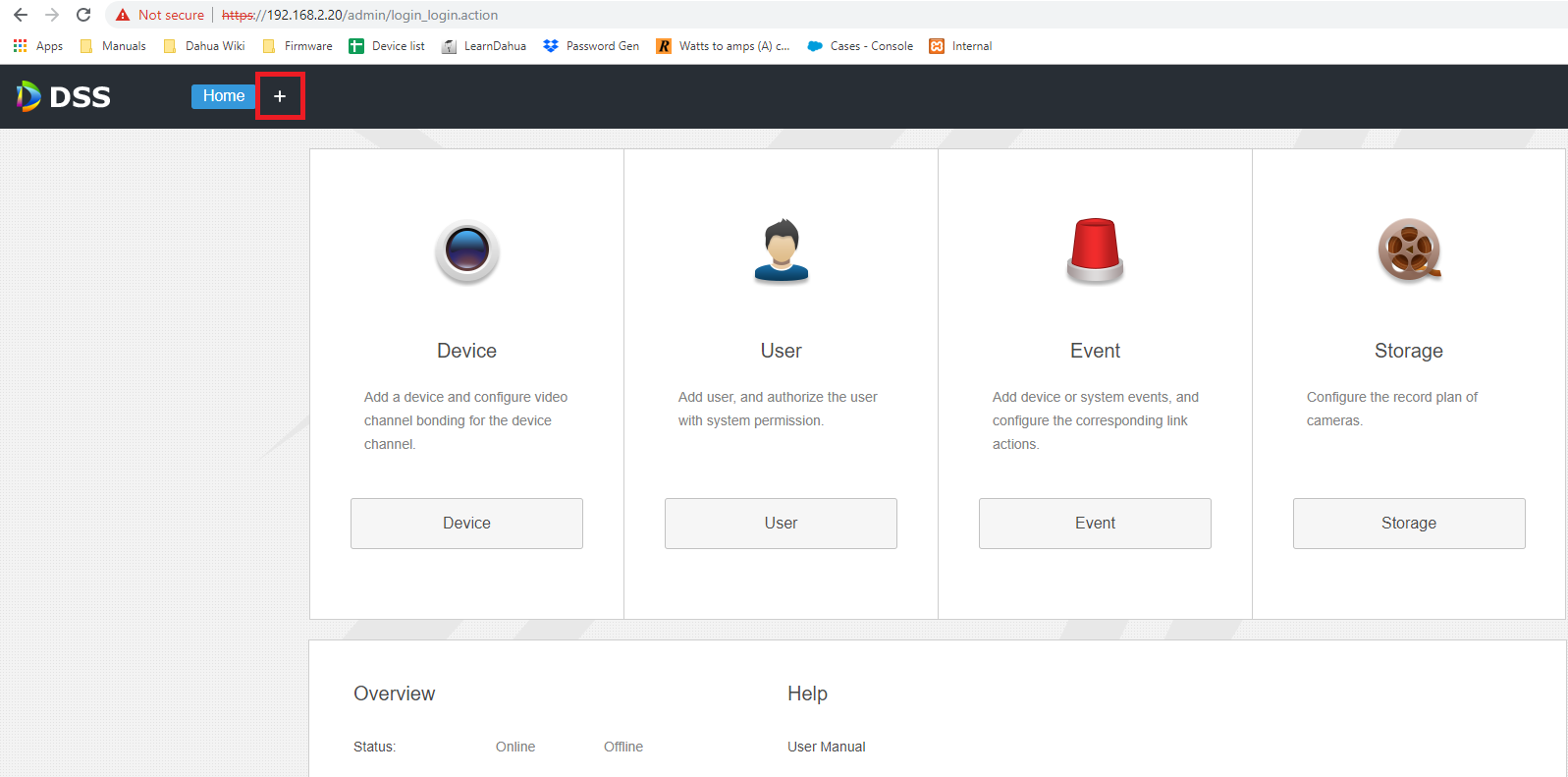Open the User Manual link
The image size is (1568, 777).
[827, 747]
